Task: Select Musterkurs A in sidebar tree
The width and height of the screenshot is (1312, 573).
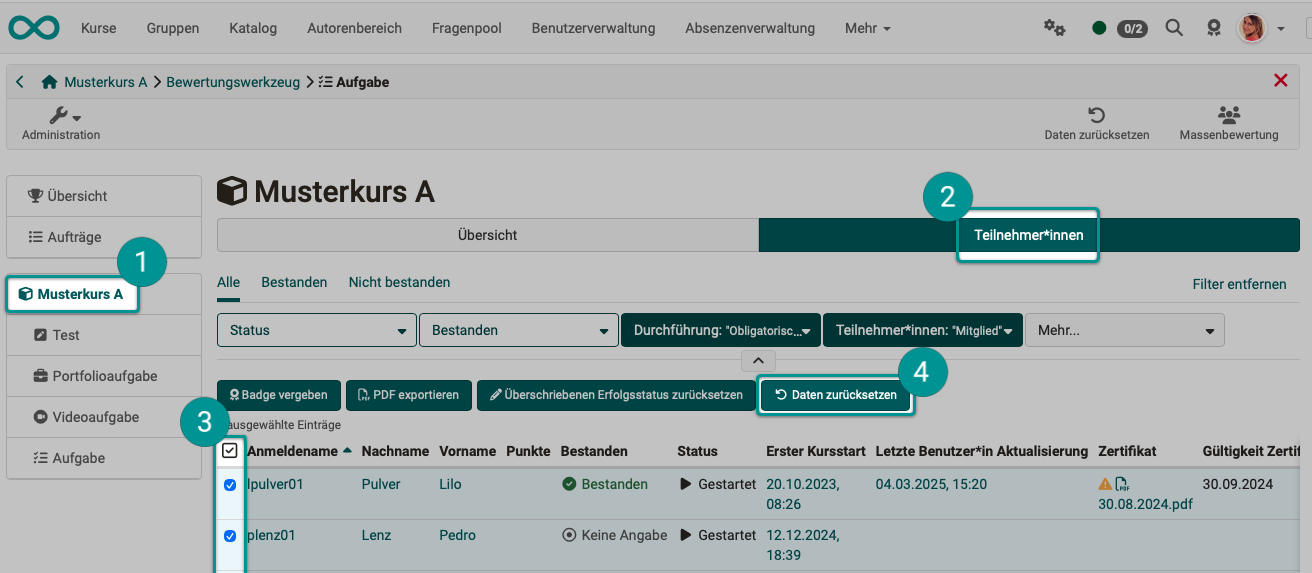Action: (71, 294)
